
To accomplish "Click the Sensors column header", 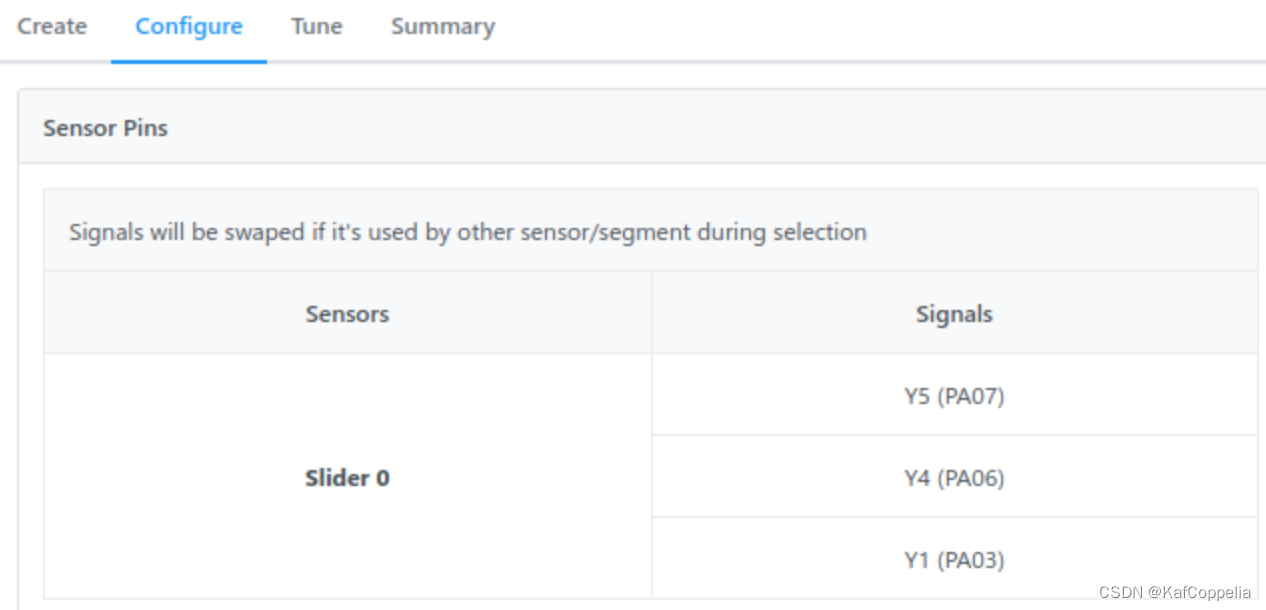I will [347, 314].
